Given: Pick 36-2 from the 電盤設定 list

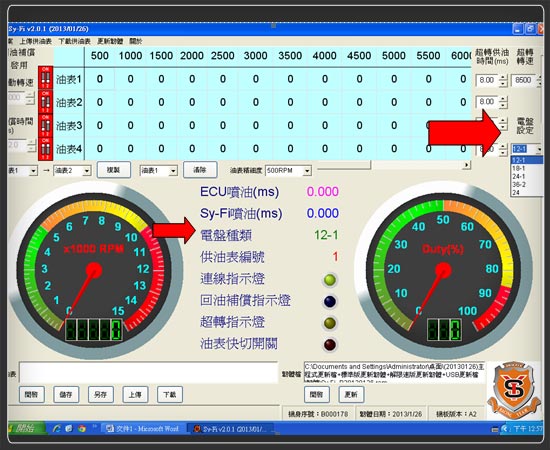Looking at the screenshot, I should click(x=526, y=184).
